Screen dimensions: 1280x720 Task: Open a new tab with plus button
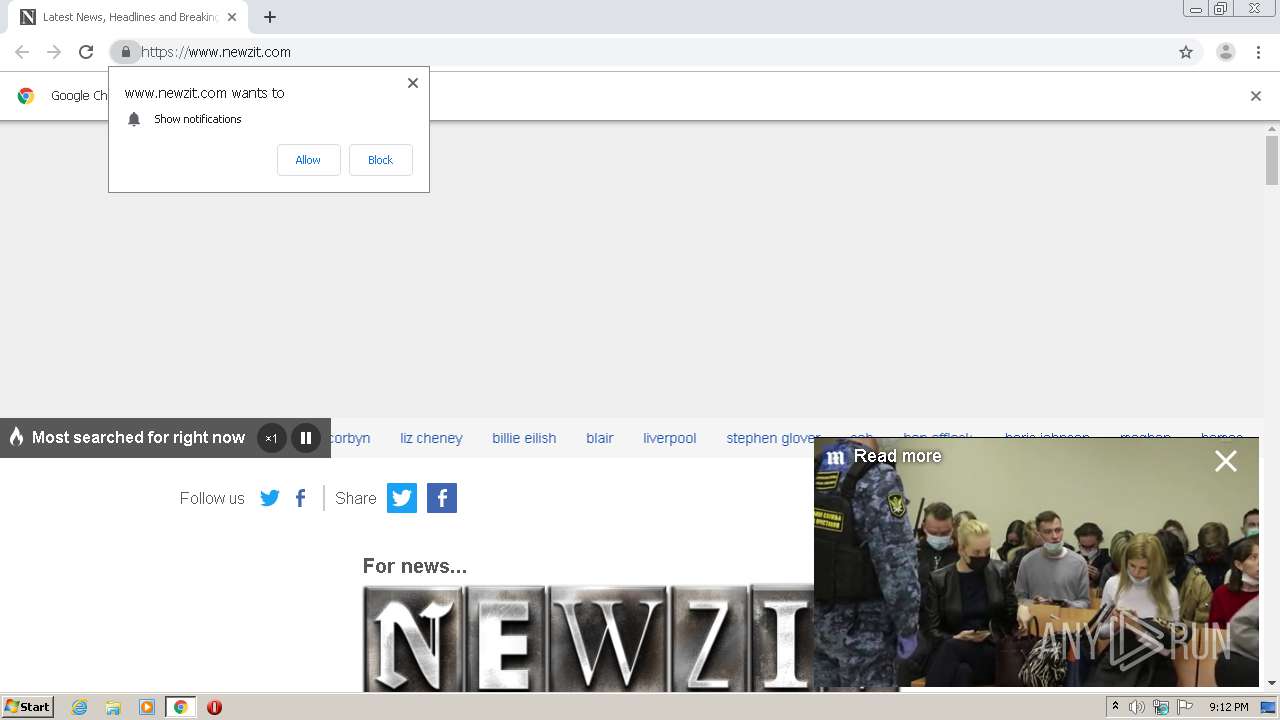[270, 17]
